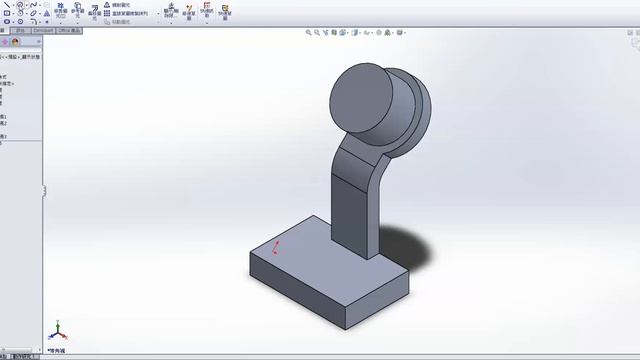Viewport: 640px width, 360px height.
Task: Click Move Entities icon
Action: [107, 22]
